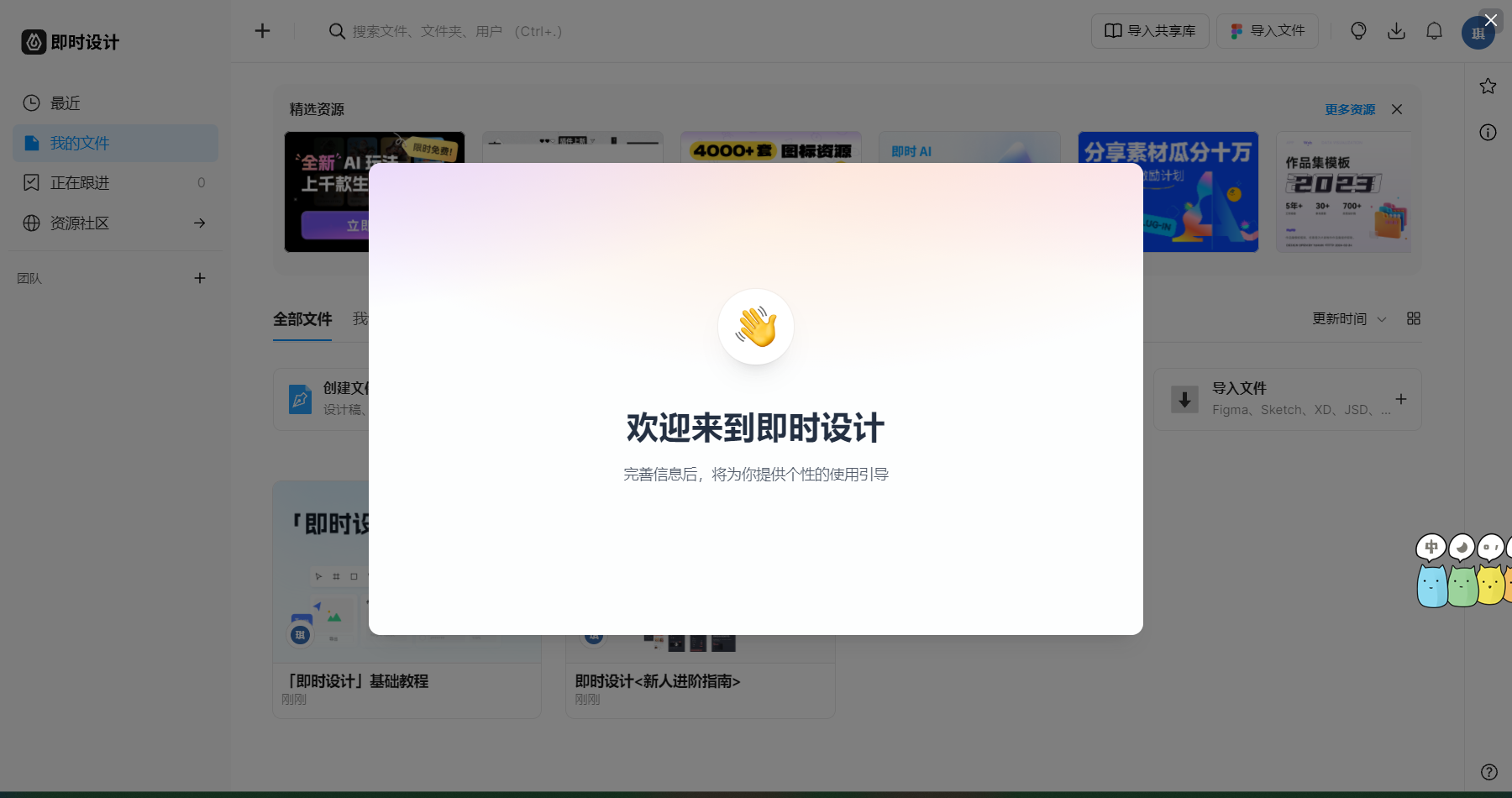
Task: Click the 导入文件 card download icon
Action: [1184, 399]
